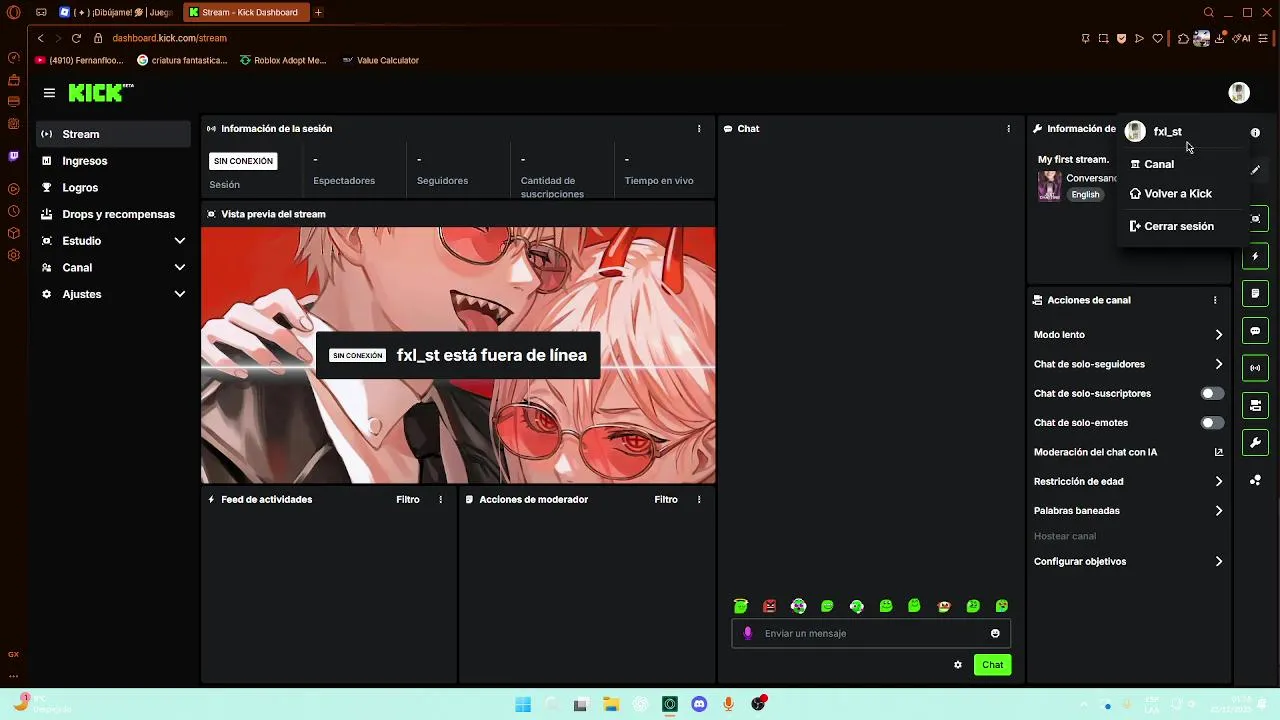Open Opera sidebar settings gear

(13, 255)
